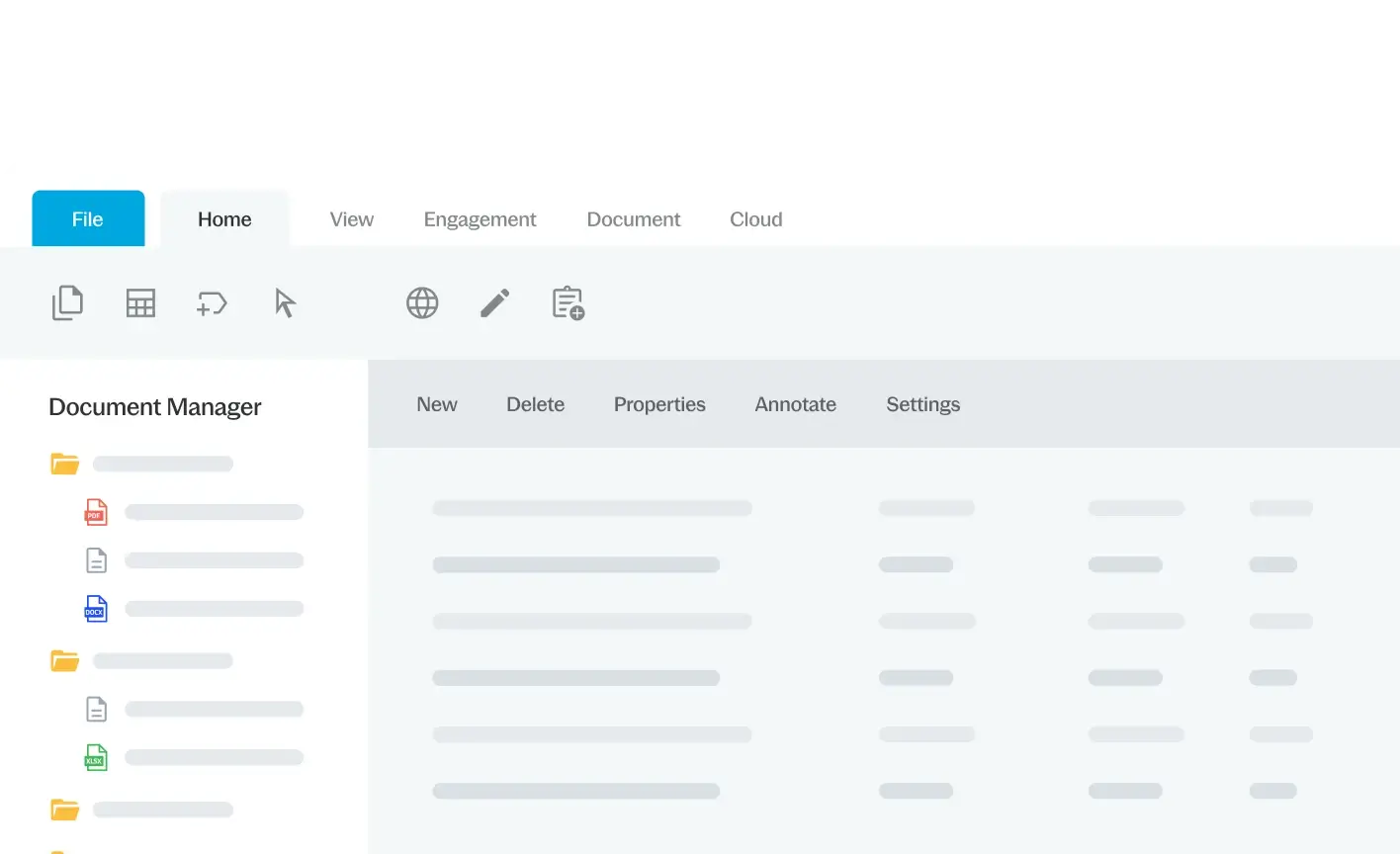
Task: Click the add comment tag icon
Action: tap(212, 302)
